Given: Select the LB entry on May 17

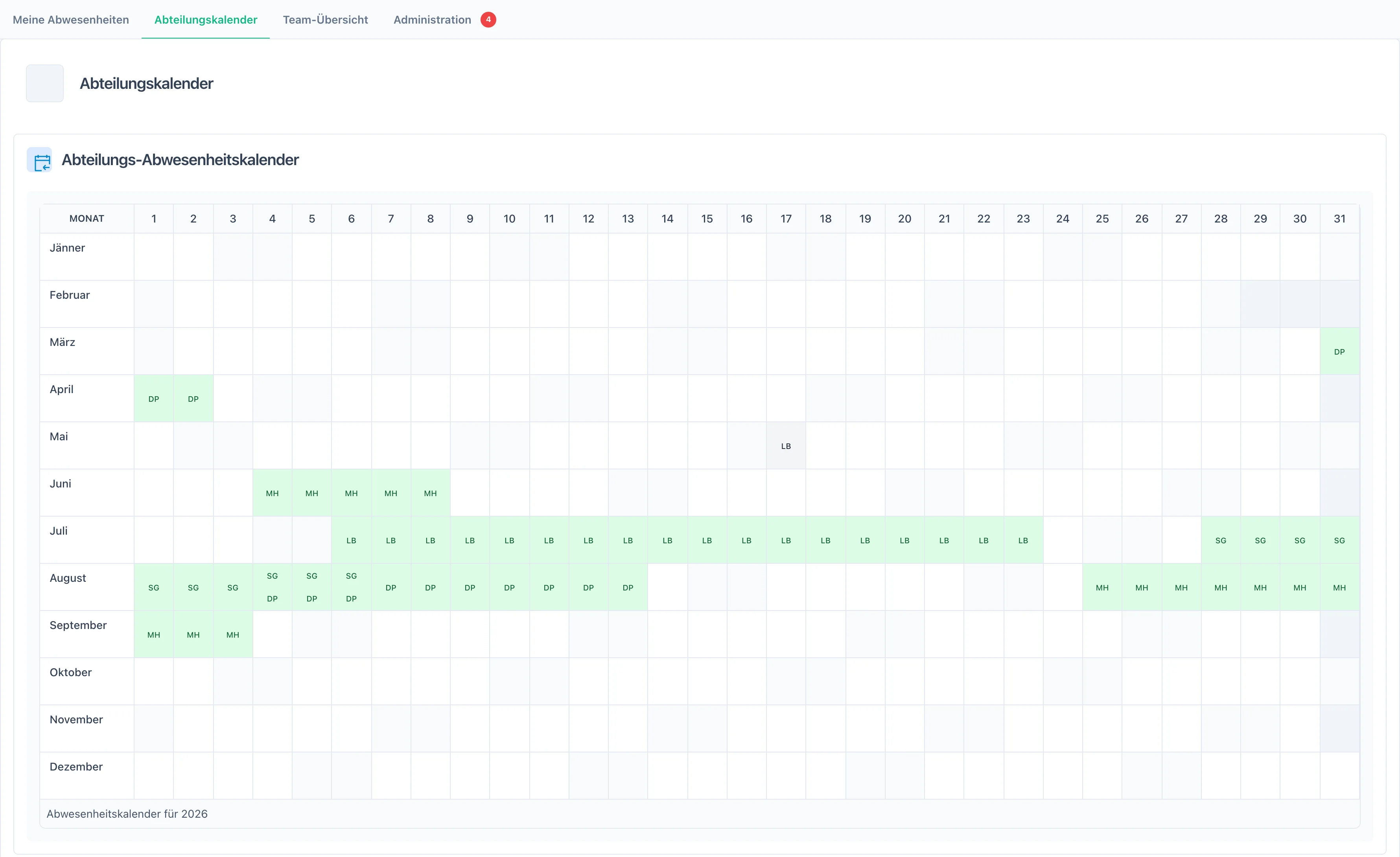Looking at the screenshot, I should [786, 446].
